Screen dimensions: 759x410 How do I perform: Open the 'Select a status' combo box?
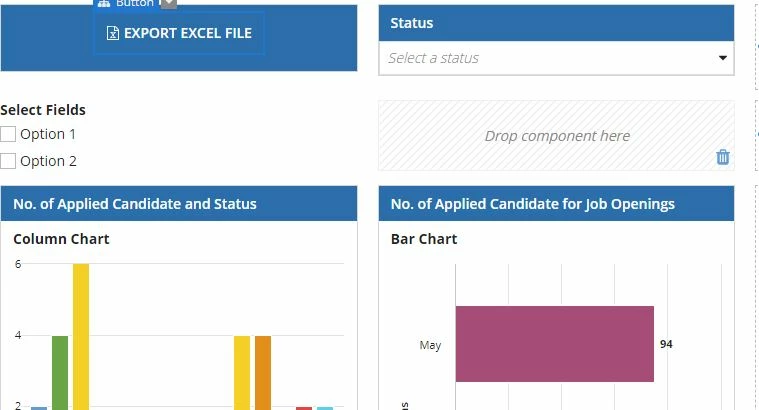coord(556,58)
